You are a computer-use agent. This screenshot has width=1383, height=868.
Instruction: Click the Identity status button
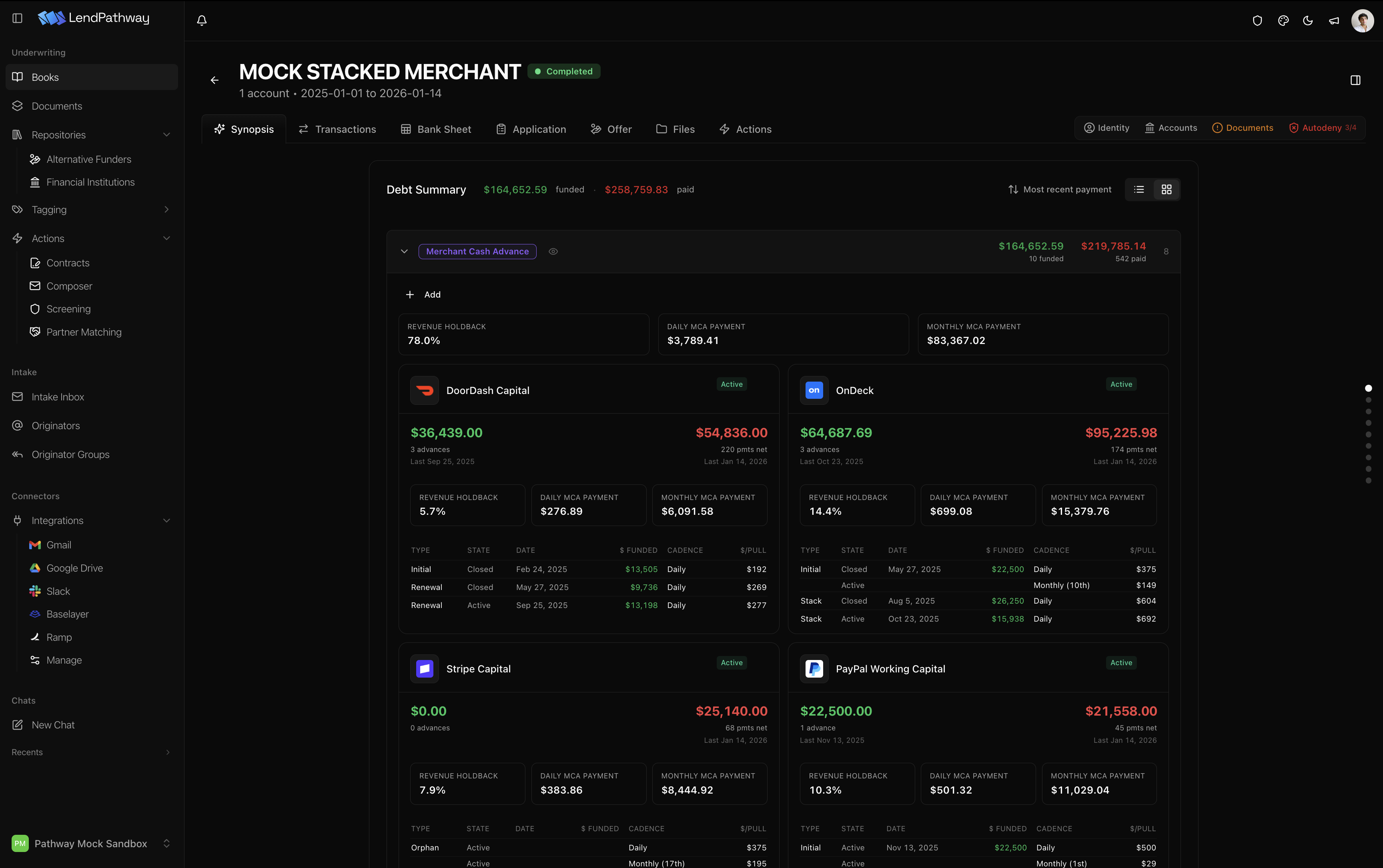coord(1106,128)
